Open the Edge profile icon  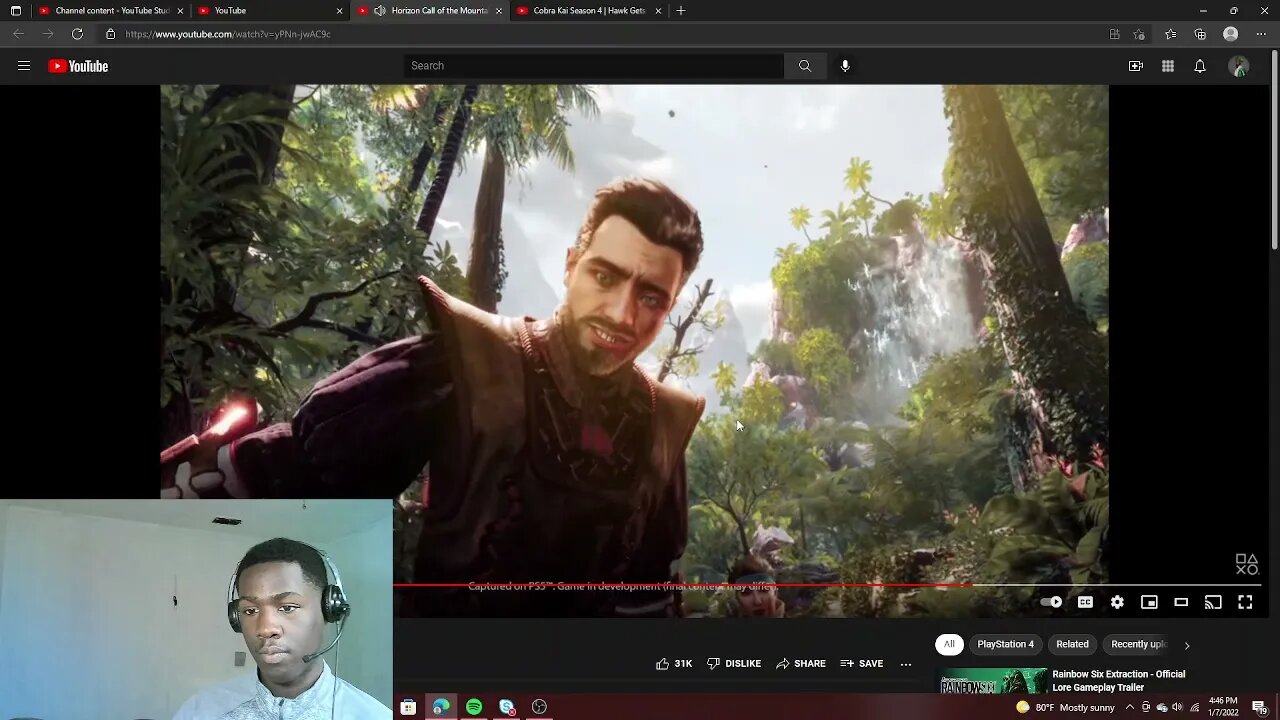[1231, 34]
